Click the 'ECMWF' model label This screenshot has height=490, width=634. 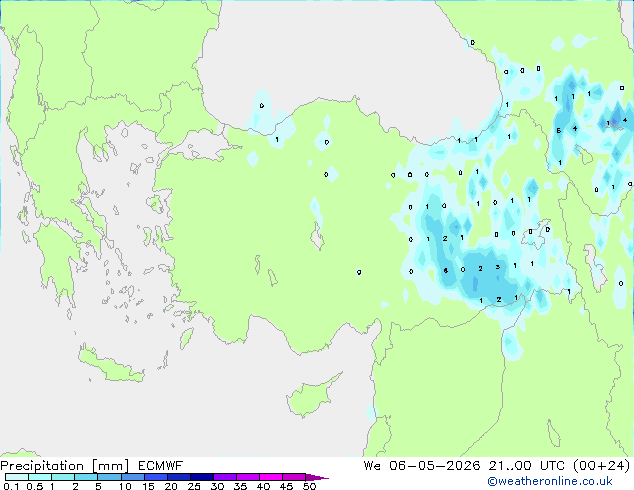161,466
